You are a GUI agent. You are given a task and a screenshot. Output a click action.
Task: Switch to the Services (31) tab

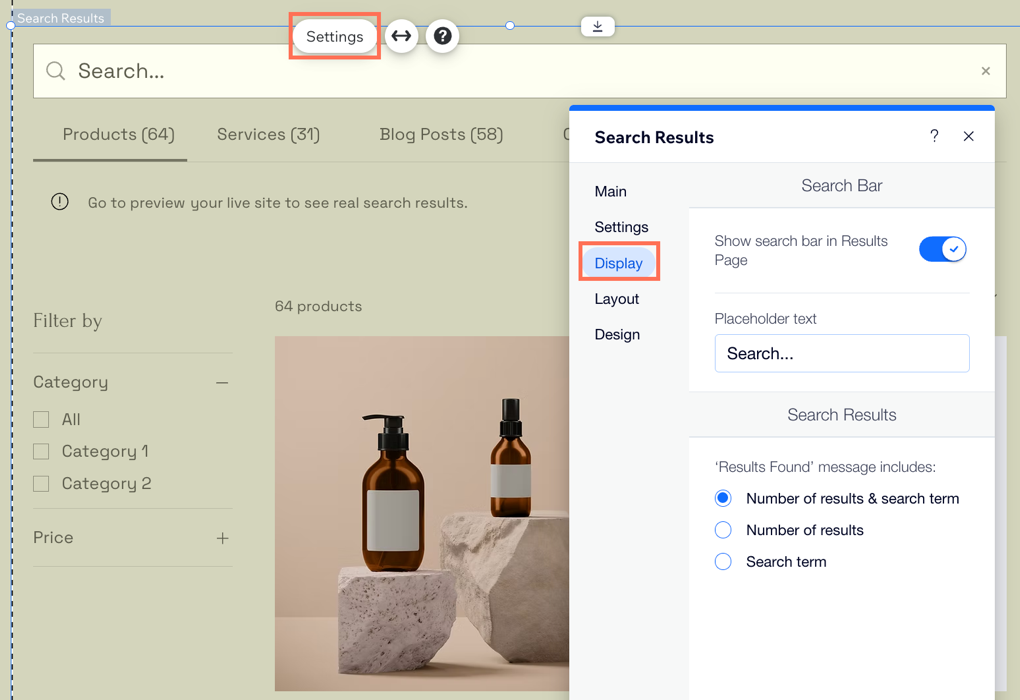[x=268, y=134]
